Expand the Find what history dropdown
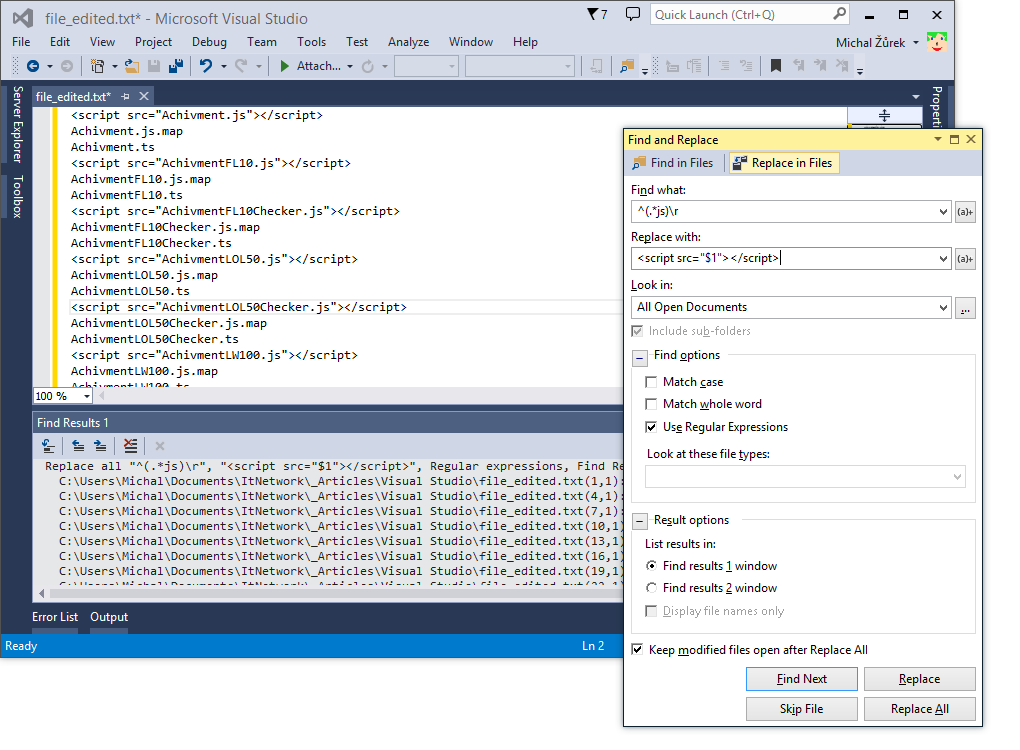The image size is (1020, 750). [945, 211]
